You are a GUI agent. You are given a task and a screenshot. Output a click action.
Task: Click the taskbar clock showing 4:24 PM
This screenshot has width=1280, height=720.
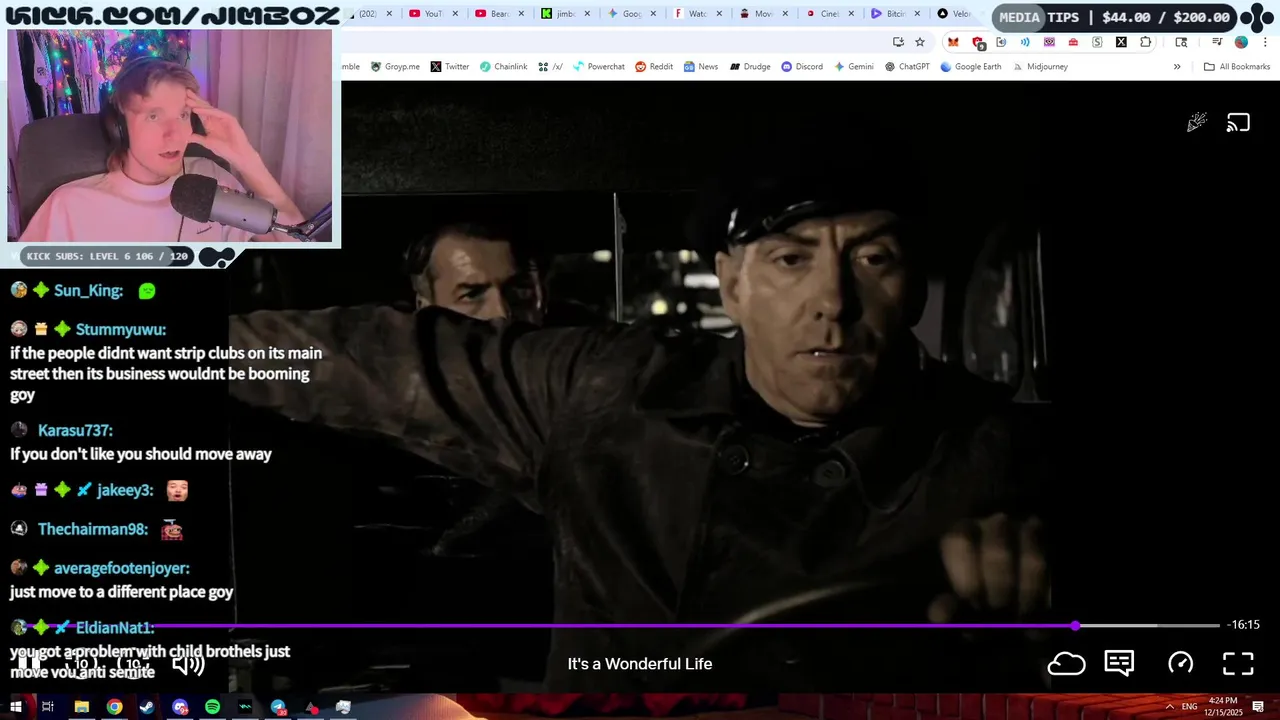[x=1223, y=706]
